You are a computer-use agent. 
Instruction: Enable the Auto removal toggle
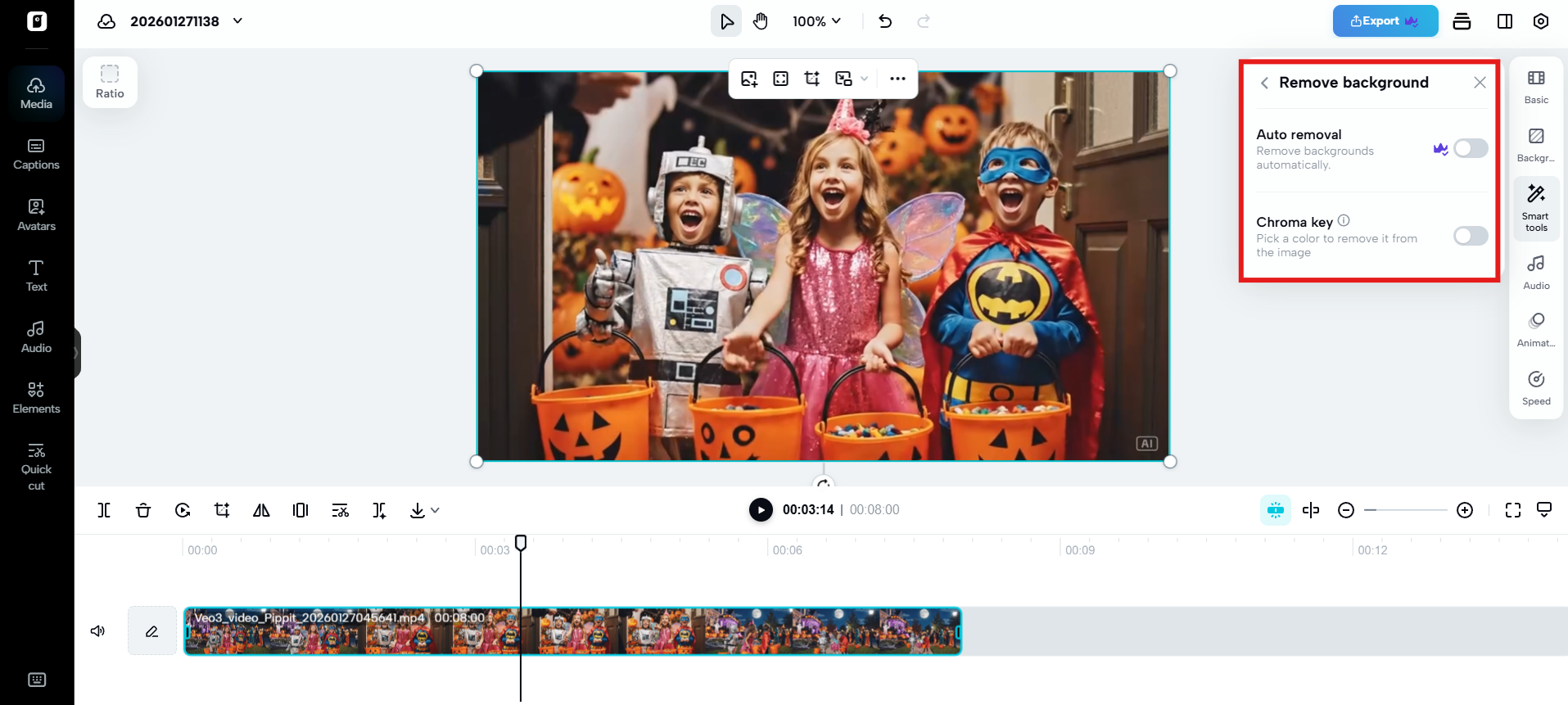point(1471,148)
